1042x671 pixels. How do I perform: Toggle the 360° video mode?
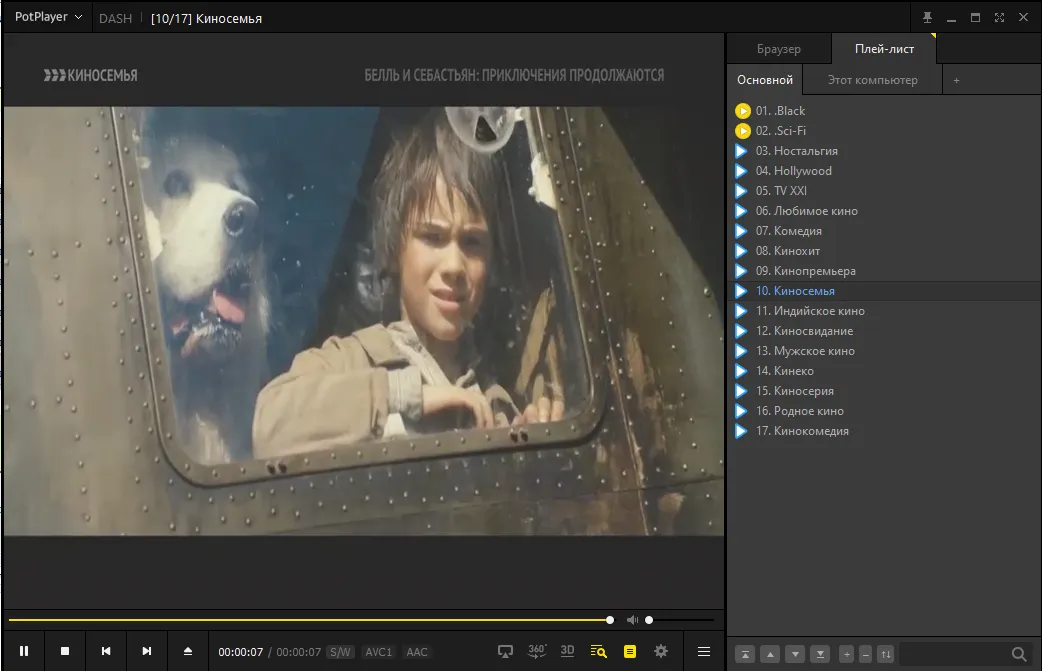click(536, 651)
